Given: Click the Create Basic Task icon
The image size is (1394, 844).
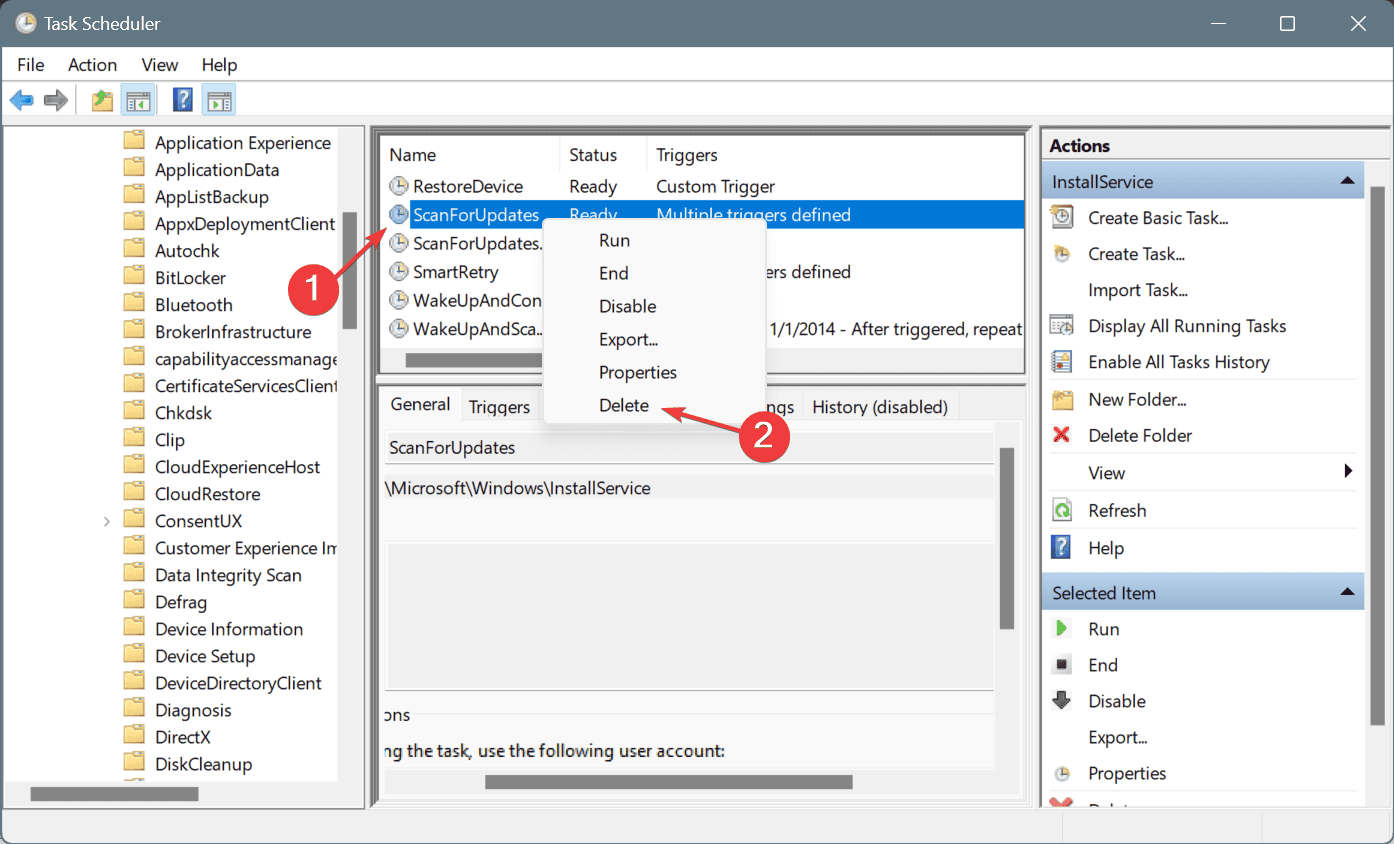Looking at the screenshot, I should [1062, 217].
